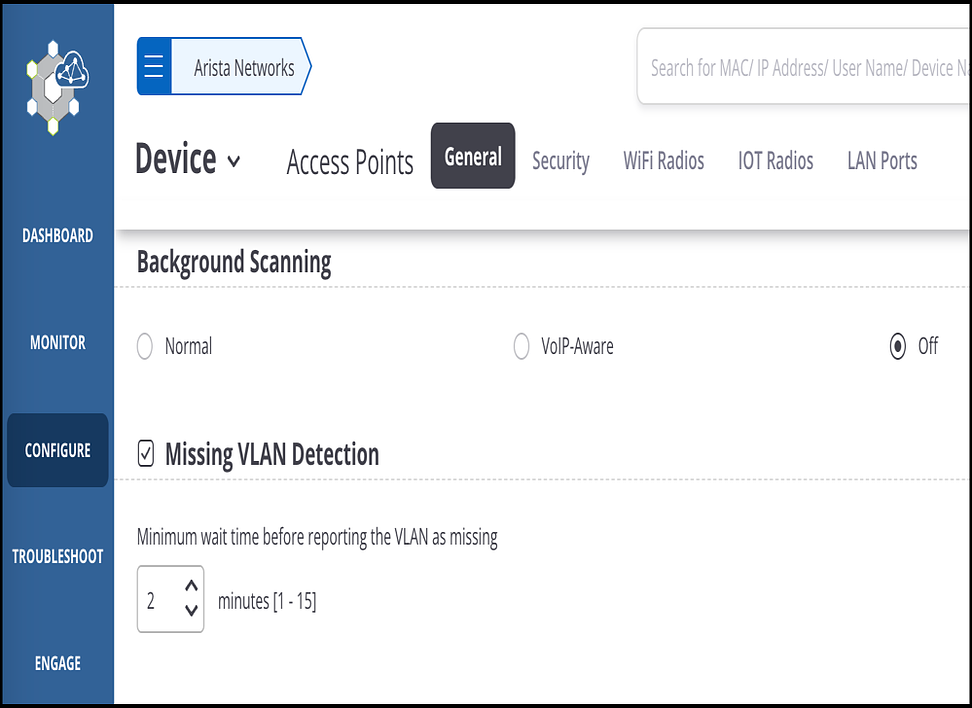Open the Monitor section in the sidebar
Image resolution: width=972 pixels, height=708 pixels.
click(x=57, y=342)
